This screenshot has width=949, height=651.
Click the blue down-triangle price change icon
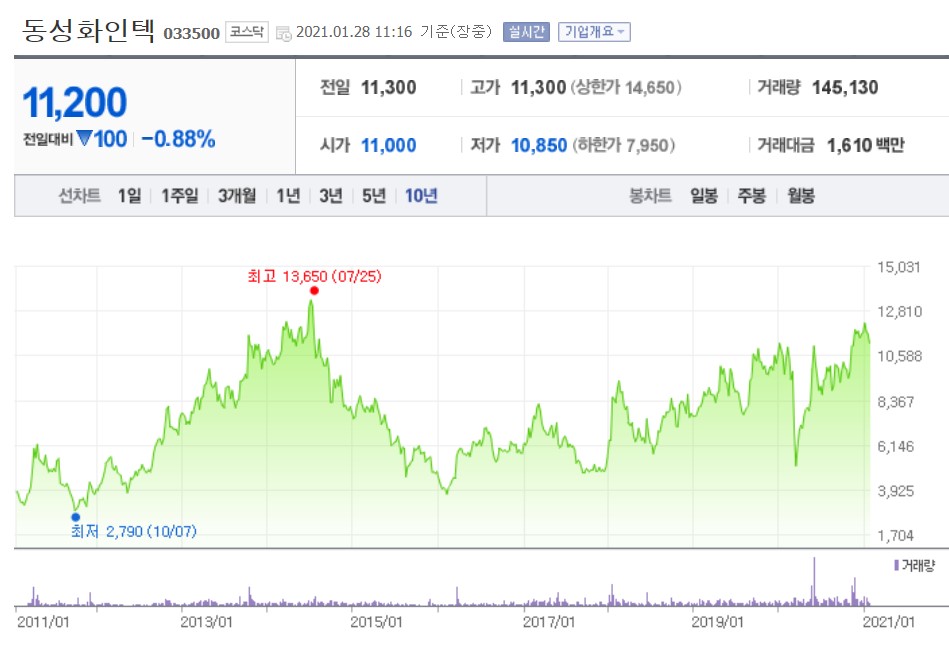pyautogui.click(x=85, y=139)
